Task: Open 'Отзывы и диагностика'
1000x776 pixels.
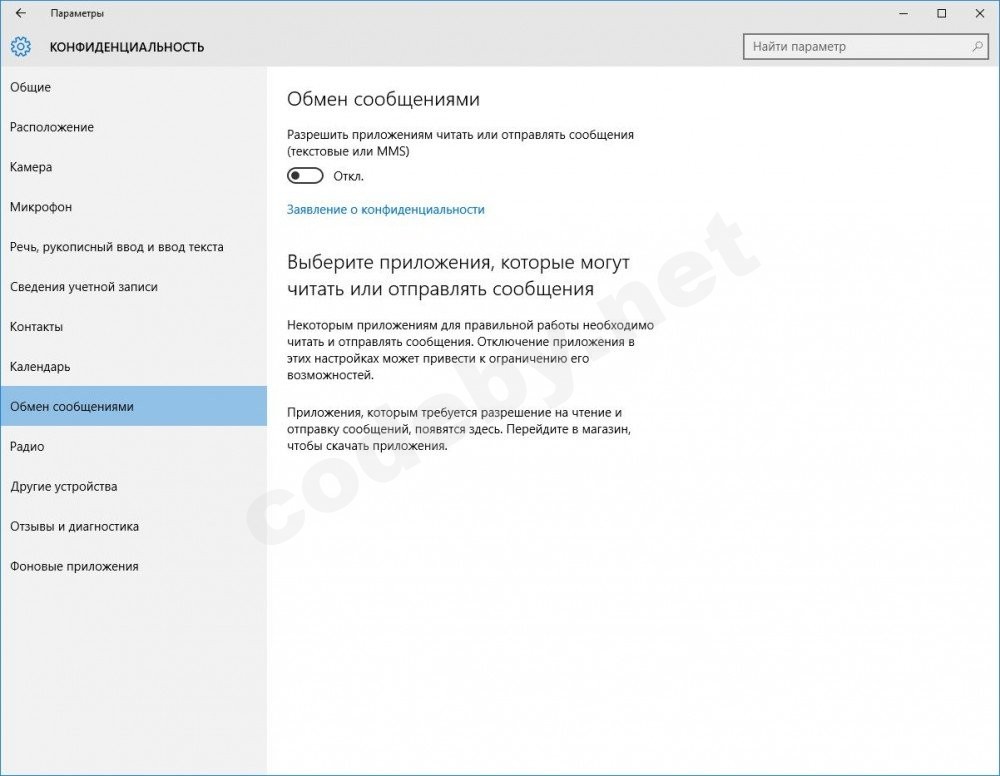Action: coord(133,527)
